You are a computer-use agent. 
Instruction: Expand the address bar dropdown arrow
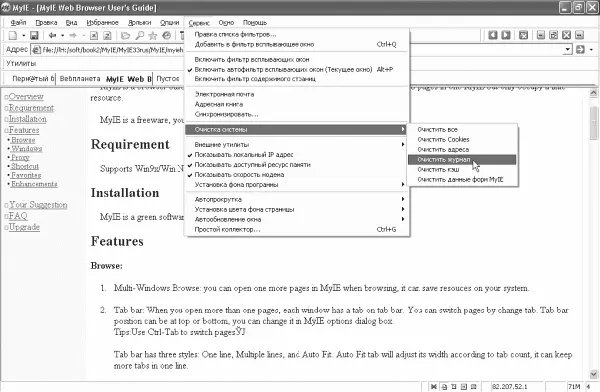point(568,49)
